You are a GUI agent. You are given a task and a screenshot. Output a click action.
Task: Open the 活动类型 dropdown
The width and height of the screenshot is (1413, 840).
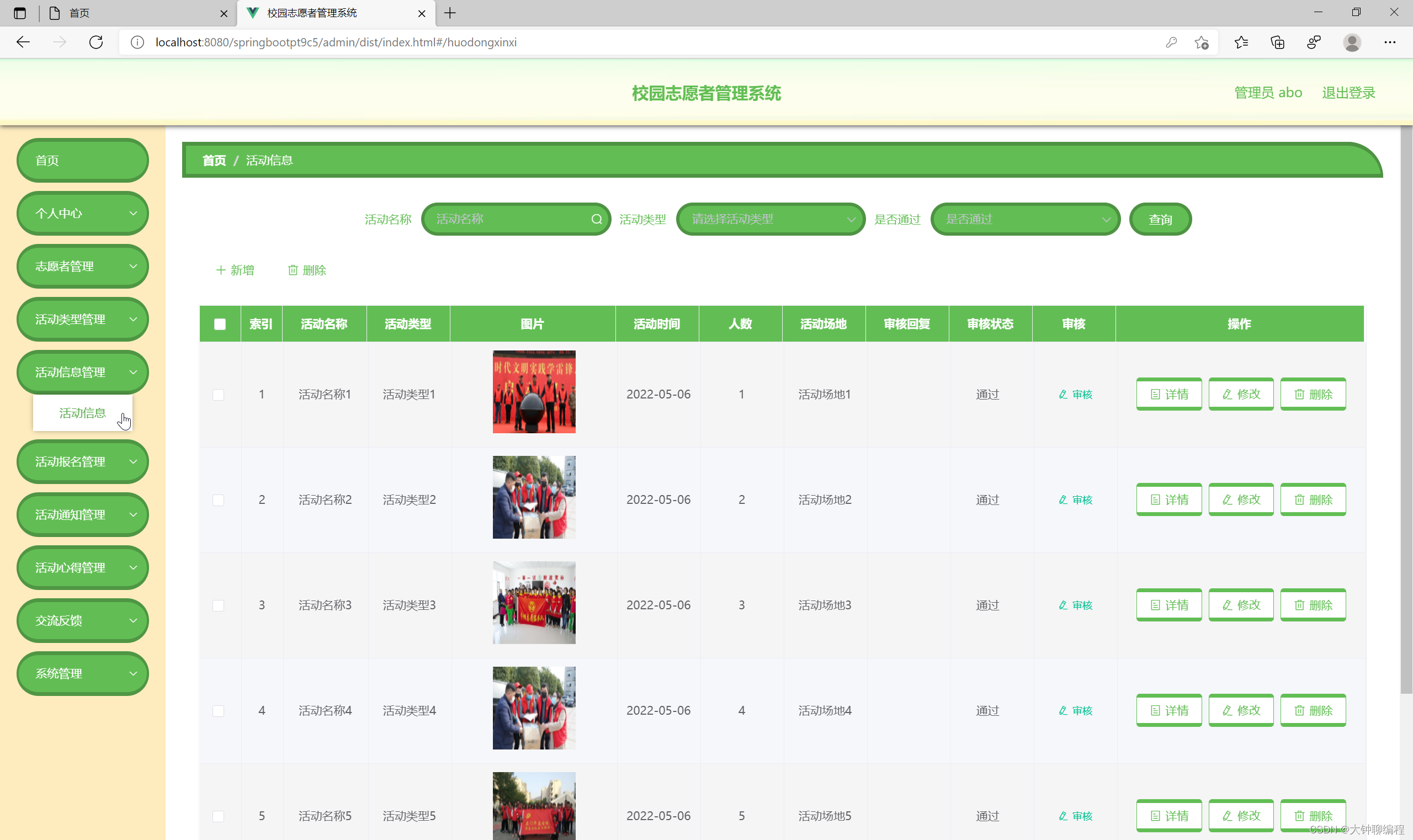pos(770,219)
